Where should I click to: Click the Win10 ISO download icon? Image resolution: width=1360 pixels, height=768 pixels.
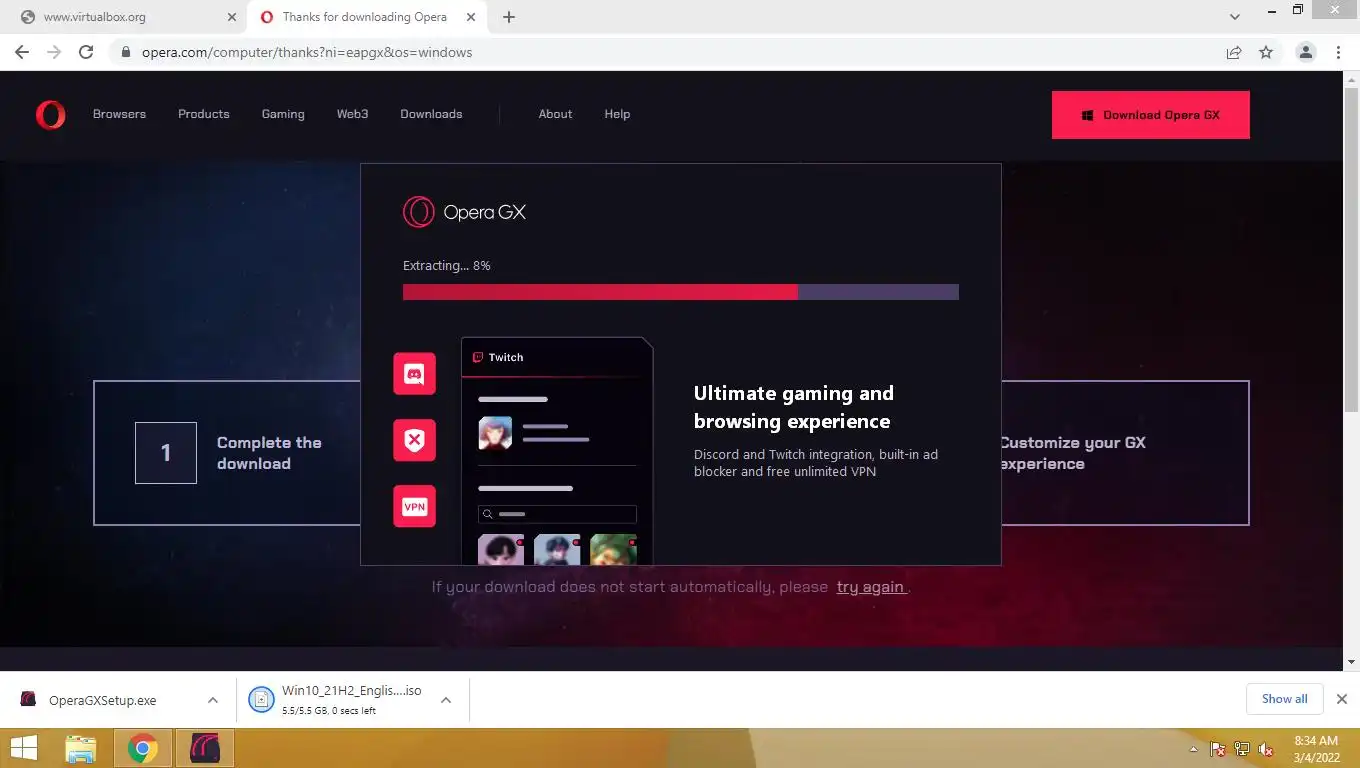click(x=261, y=700)
